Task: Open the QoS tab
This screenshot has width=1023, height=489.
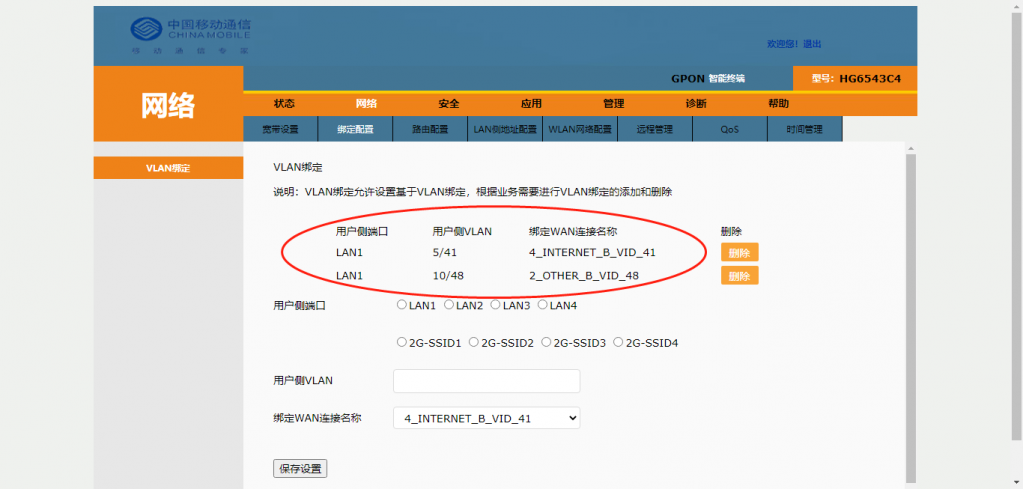Action: pyautogui.click(x=730, y=129)
